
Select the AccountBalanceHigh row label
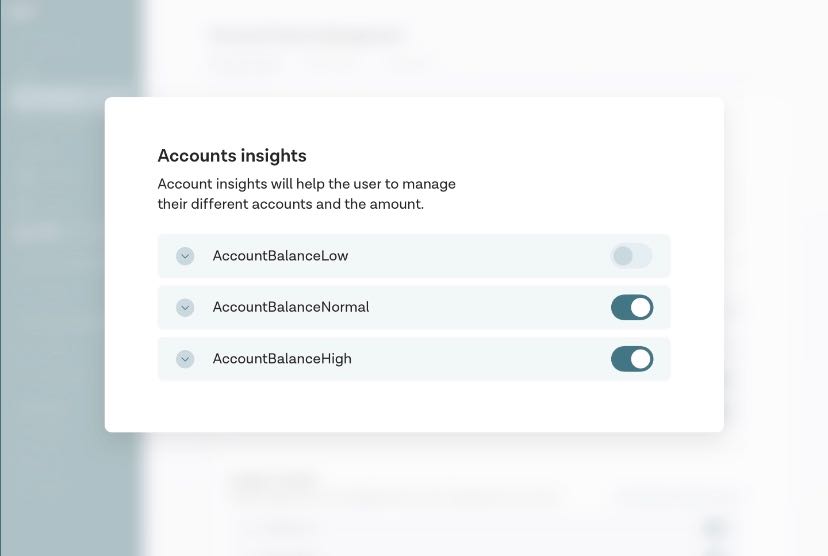pyautogui.click(x=282, y=359)
